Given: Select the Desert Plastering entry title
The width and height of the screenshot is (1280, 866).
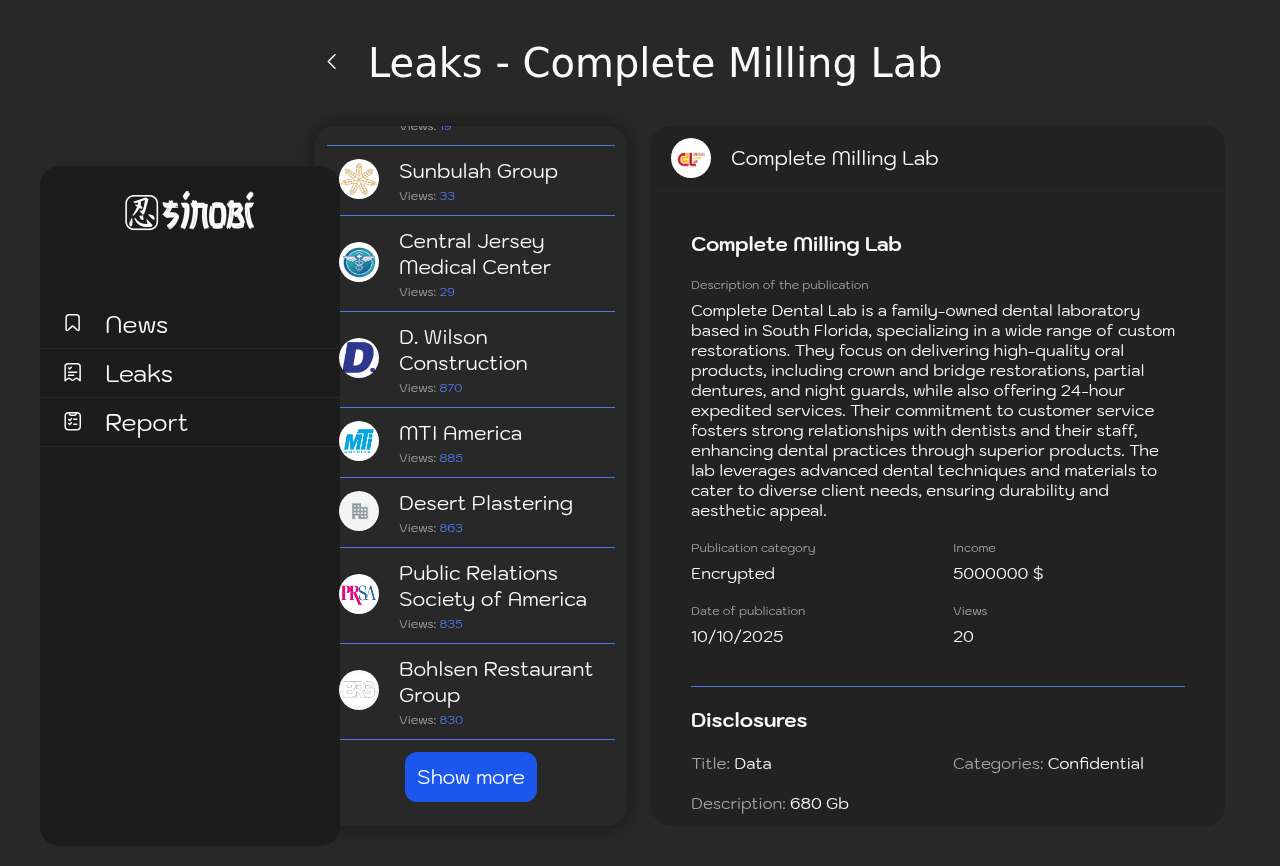Looking at the screenshot, I should pos(486,503).
